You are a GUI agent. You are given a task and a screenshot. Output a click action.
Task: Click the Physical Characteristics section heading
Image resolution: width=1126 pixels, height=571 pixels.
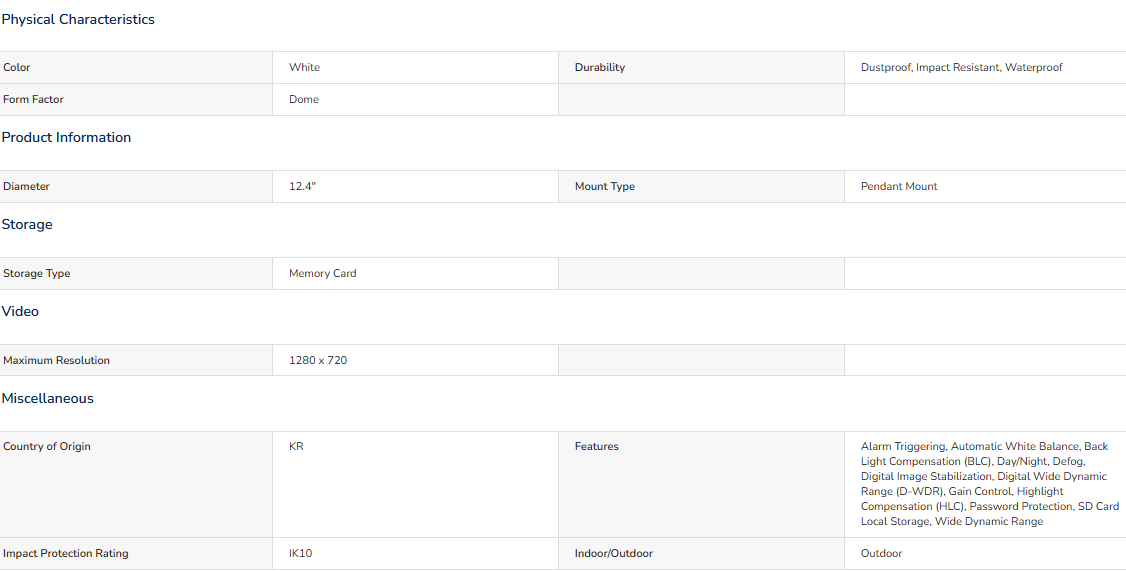(78, 19)
